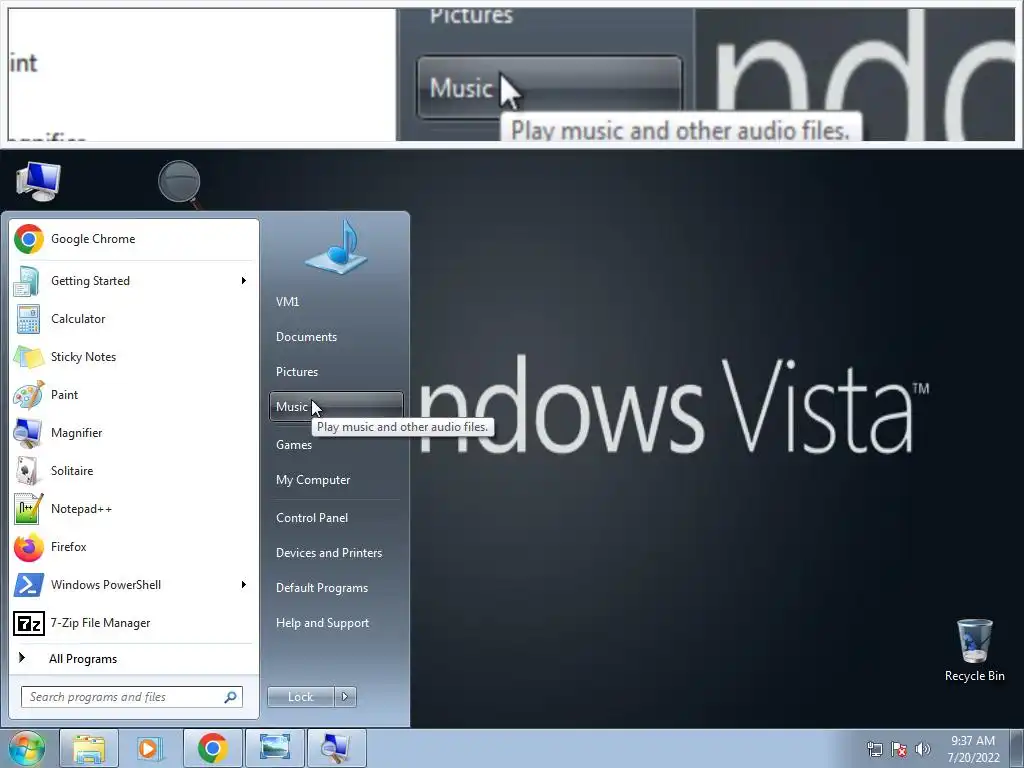This screenshot has height=768, width=1024.
Task: Click the Notepad++ label text
Action: [x=82, y=509]
